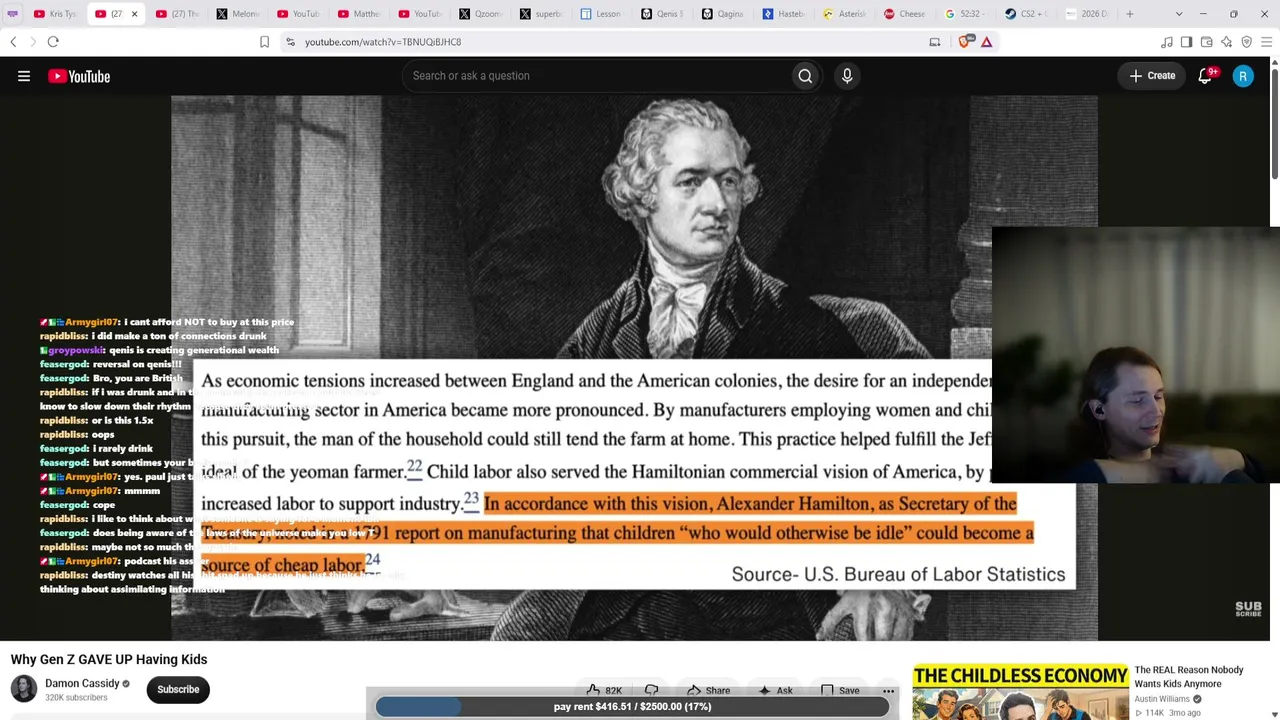Bookmark this page
This screenshot has height=720, width=1280.
[x=264, y=42]
